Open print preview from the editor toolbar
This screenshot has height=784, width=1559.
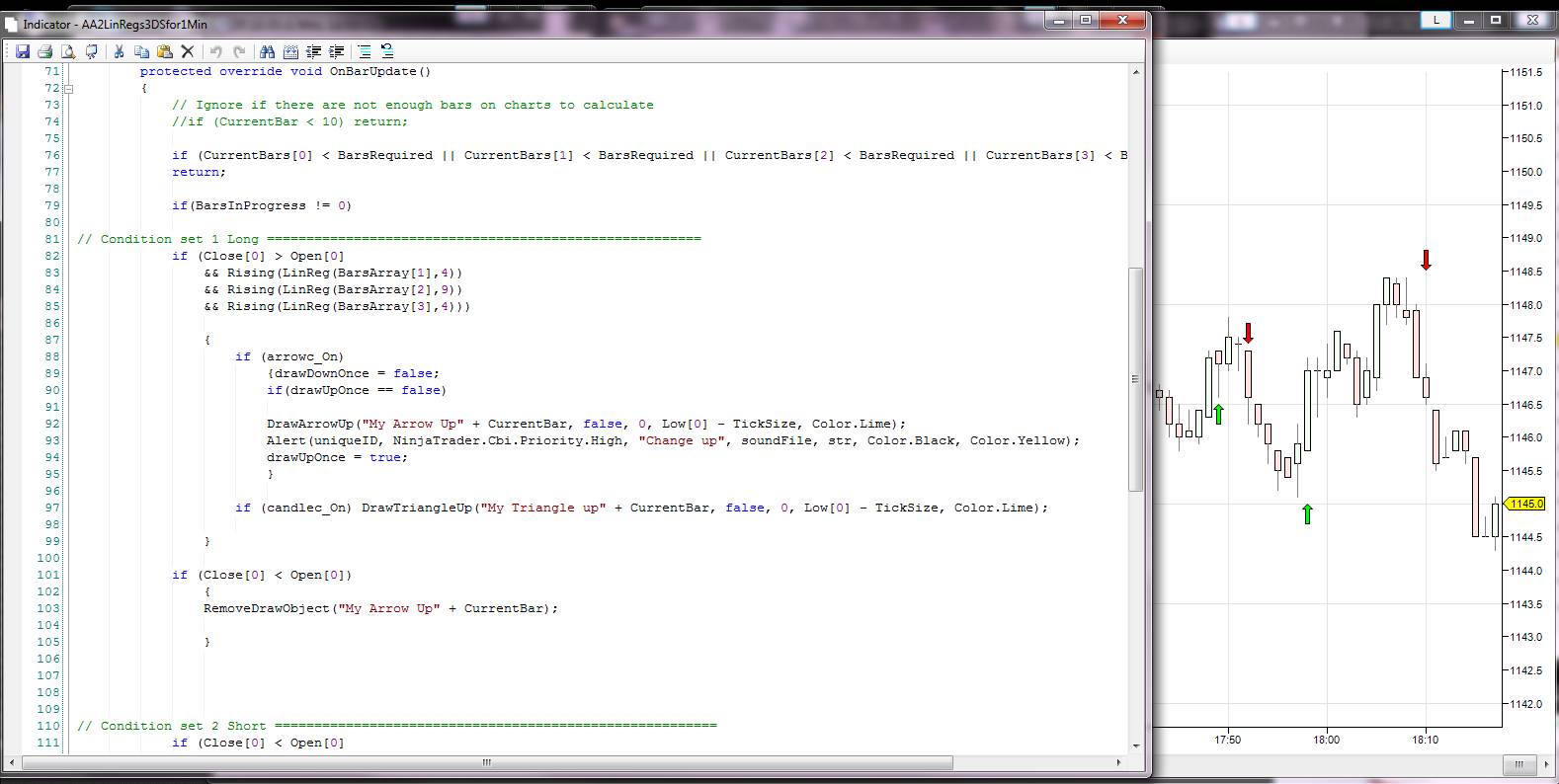(68, 51)
